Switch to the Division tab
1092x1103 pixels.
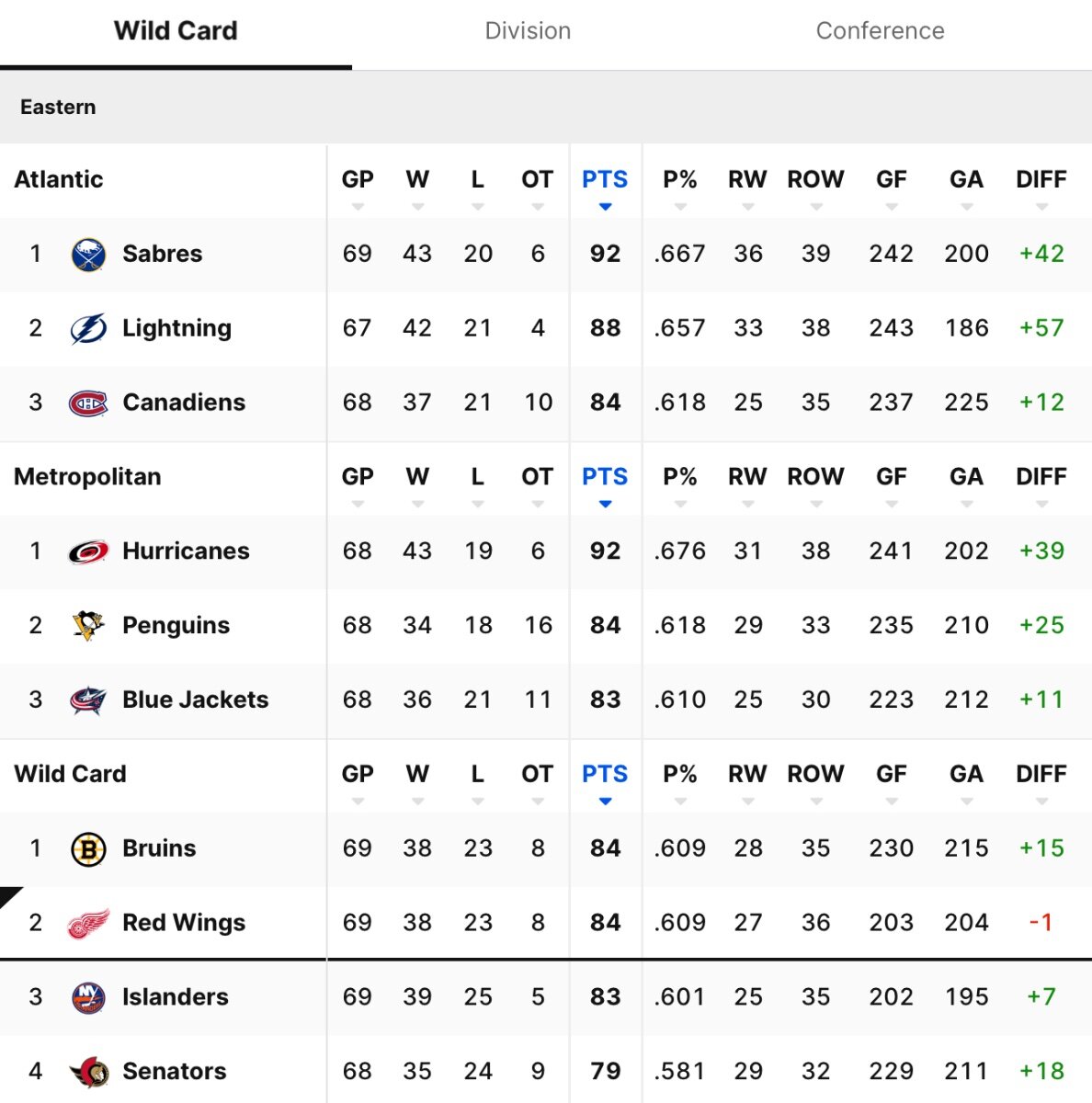528,31
